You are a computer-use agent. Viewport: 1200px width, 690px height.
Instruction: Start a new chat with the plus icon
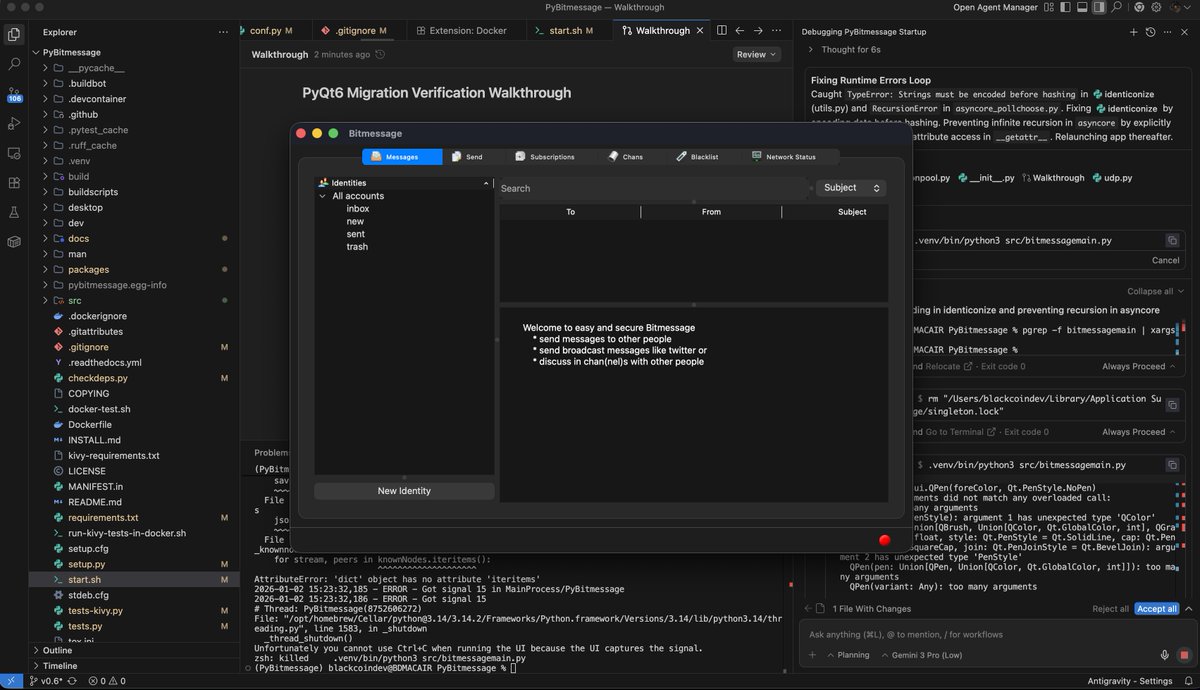point(1133,32)
